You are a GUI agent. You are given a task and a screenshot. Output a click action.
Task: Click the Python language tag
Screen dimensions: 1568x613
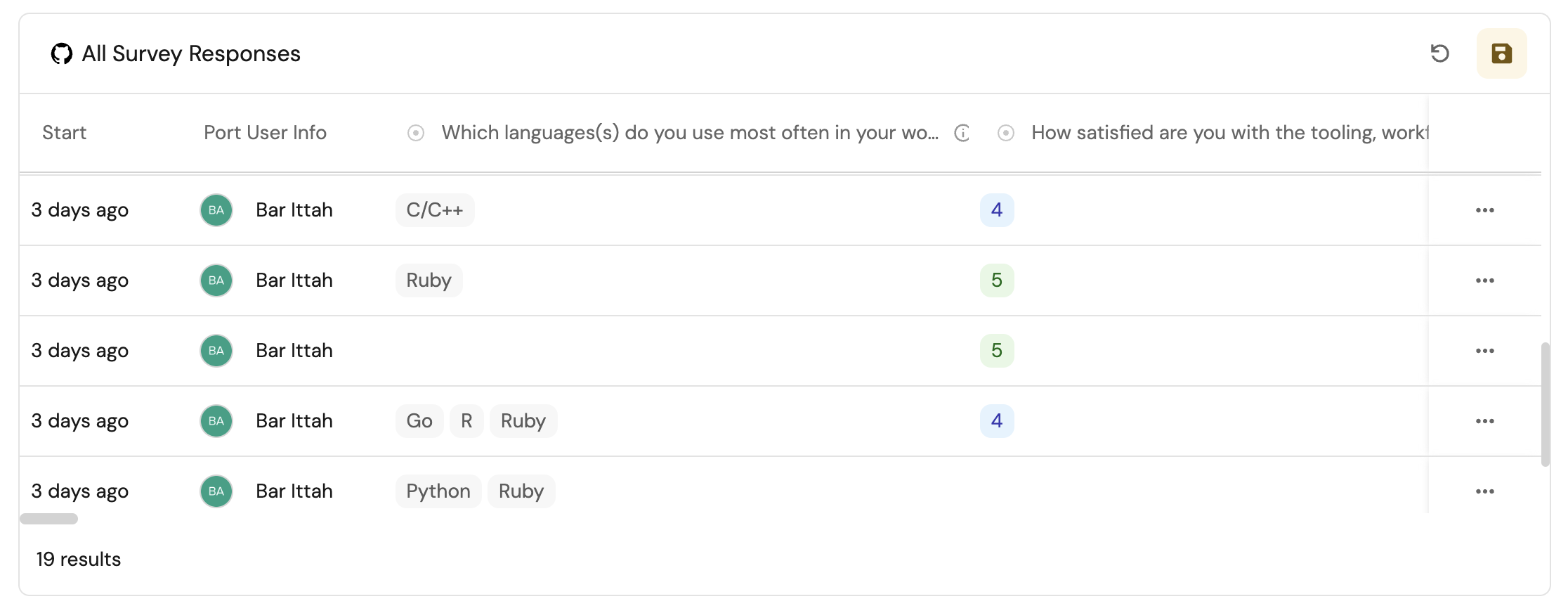tap(438, 491)
